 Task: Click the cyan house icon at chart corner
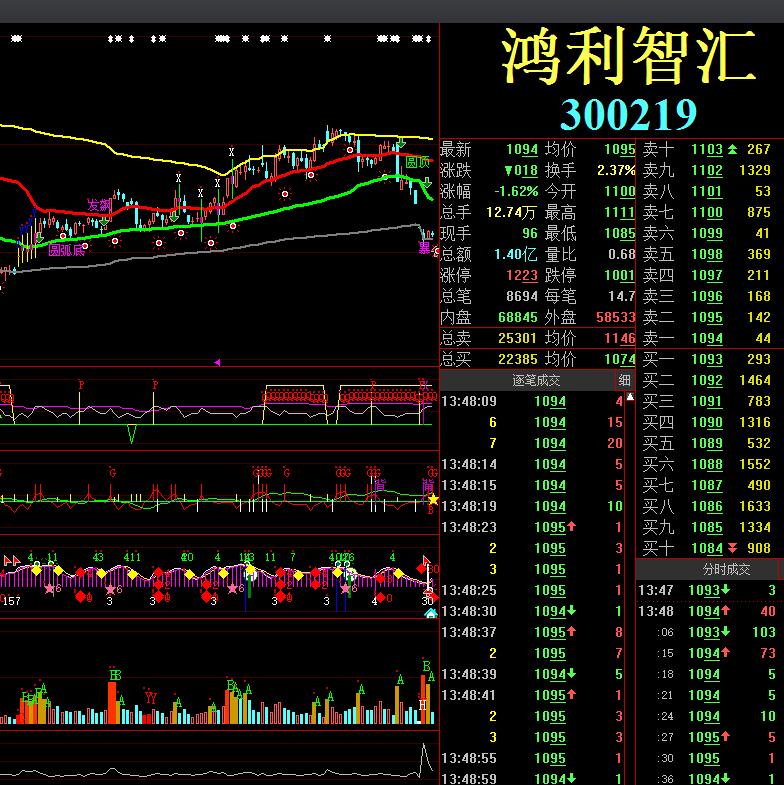click(x=431, y=614)
